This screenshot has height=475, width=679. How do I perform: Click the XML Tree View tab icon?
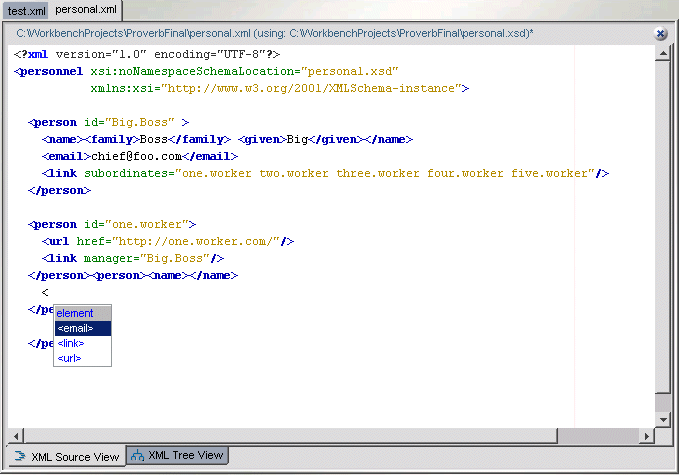(x=137, y=456)
